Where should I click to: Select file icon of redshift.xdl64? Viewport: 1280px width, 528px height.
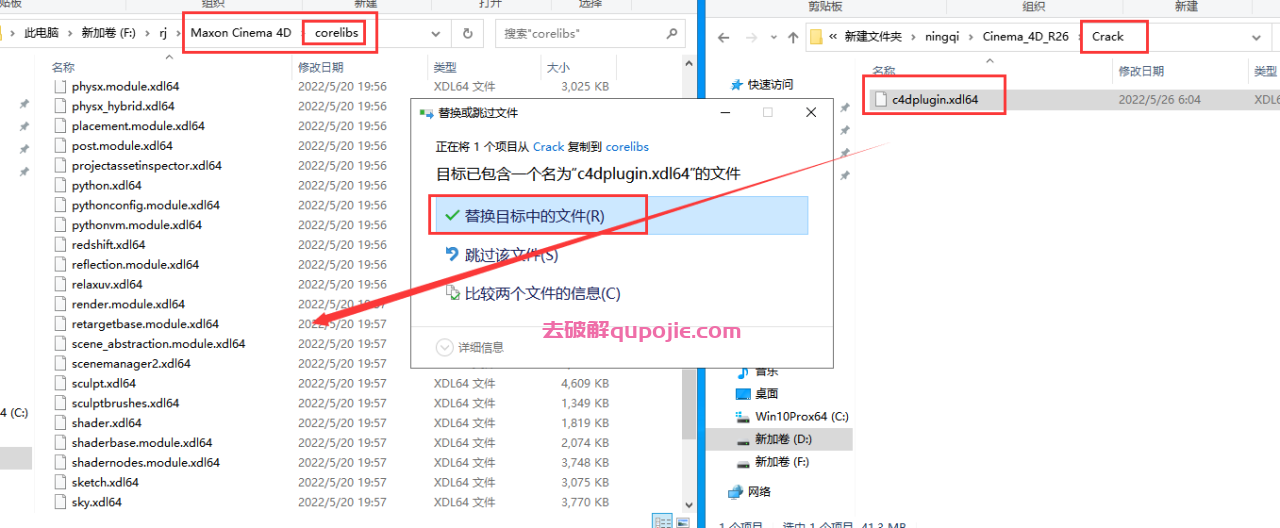[60, 245]
